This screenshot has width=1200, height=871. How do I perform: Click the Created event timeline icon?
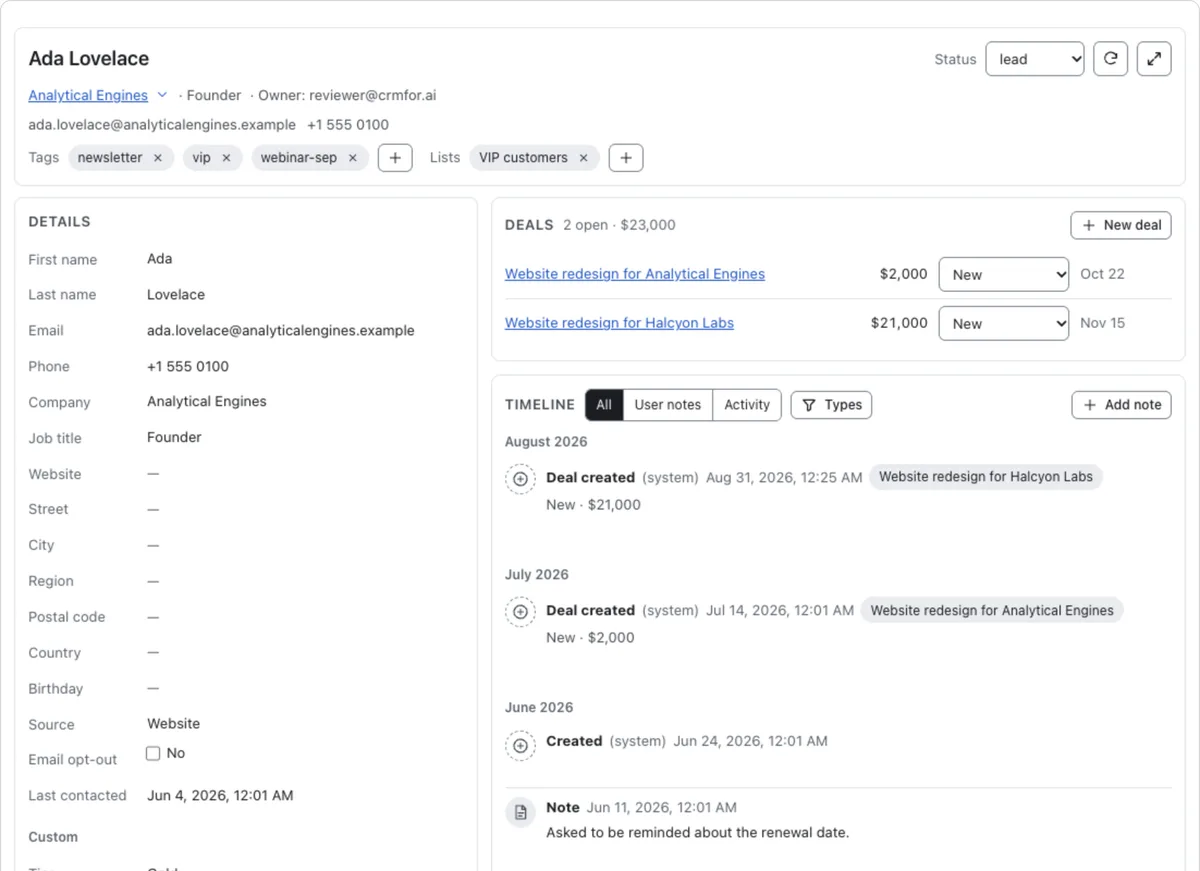(x=520, y=745)
